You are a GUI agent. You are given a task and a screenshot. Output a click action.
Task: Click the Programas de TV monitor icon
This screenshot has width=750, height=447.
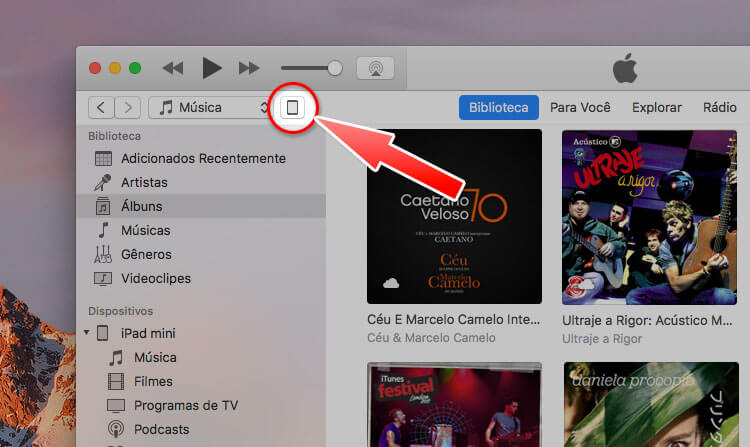coord(116,406)
